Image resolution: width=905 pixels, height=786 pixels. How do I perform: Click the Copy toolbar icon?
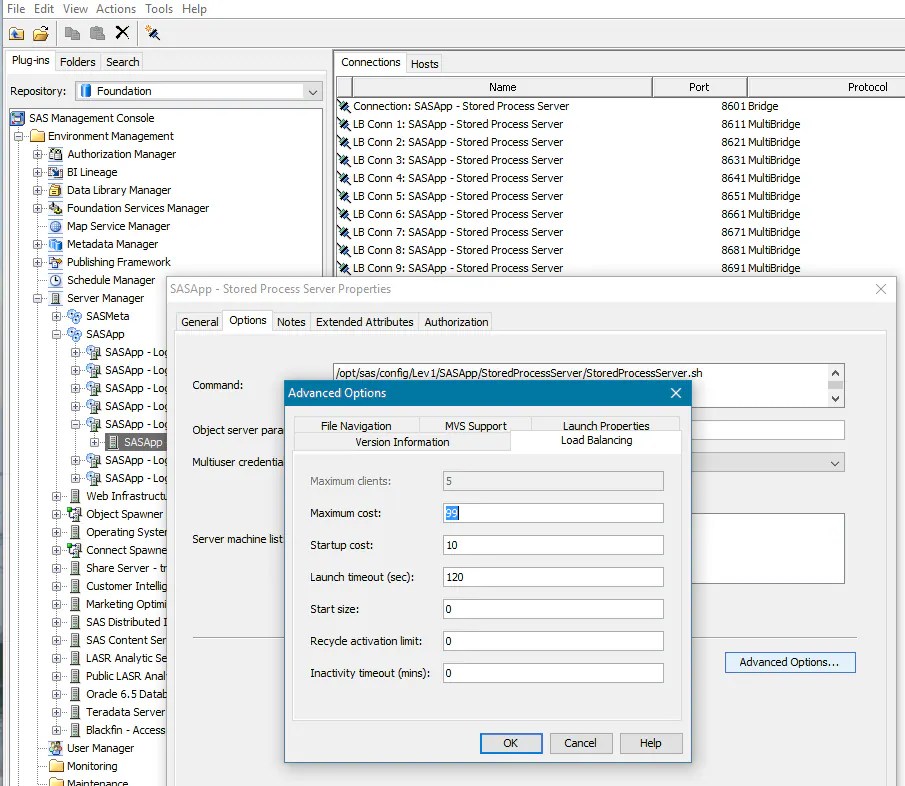click(x=72, y=33)
